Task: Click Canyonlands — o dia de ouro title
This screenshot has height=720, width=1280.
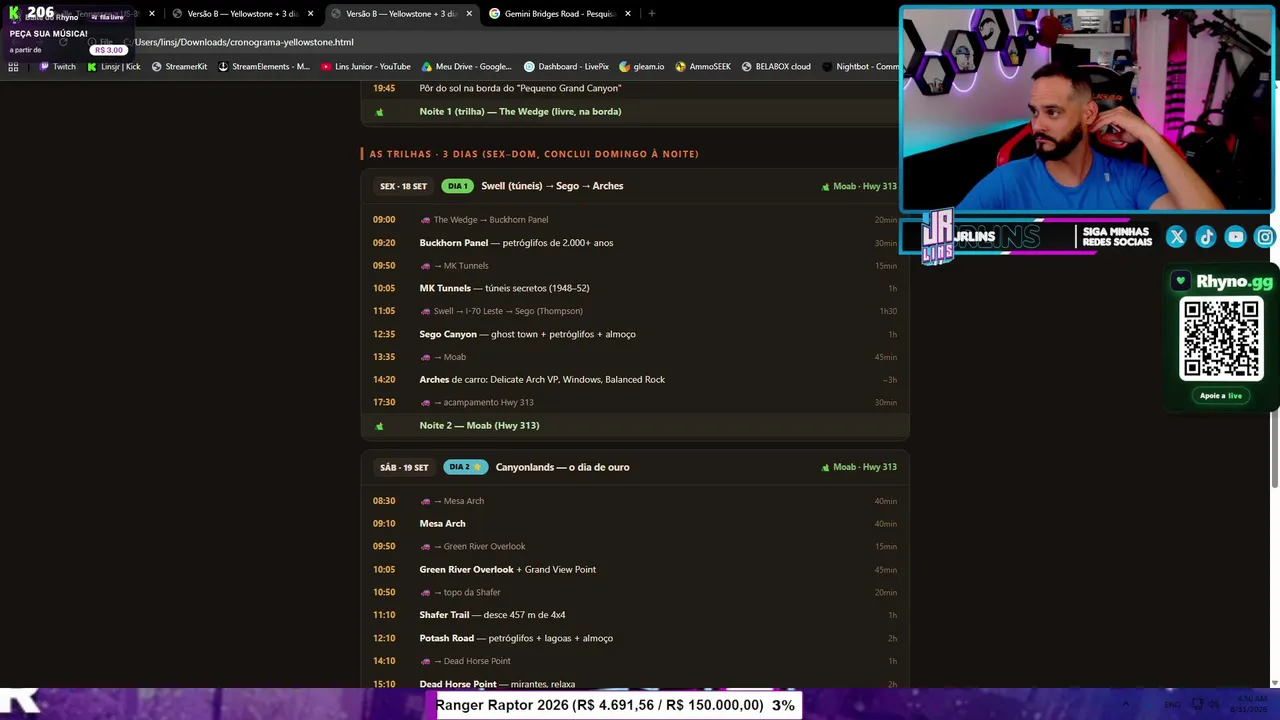Action: click(562, 467)
